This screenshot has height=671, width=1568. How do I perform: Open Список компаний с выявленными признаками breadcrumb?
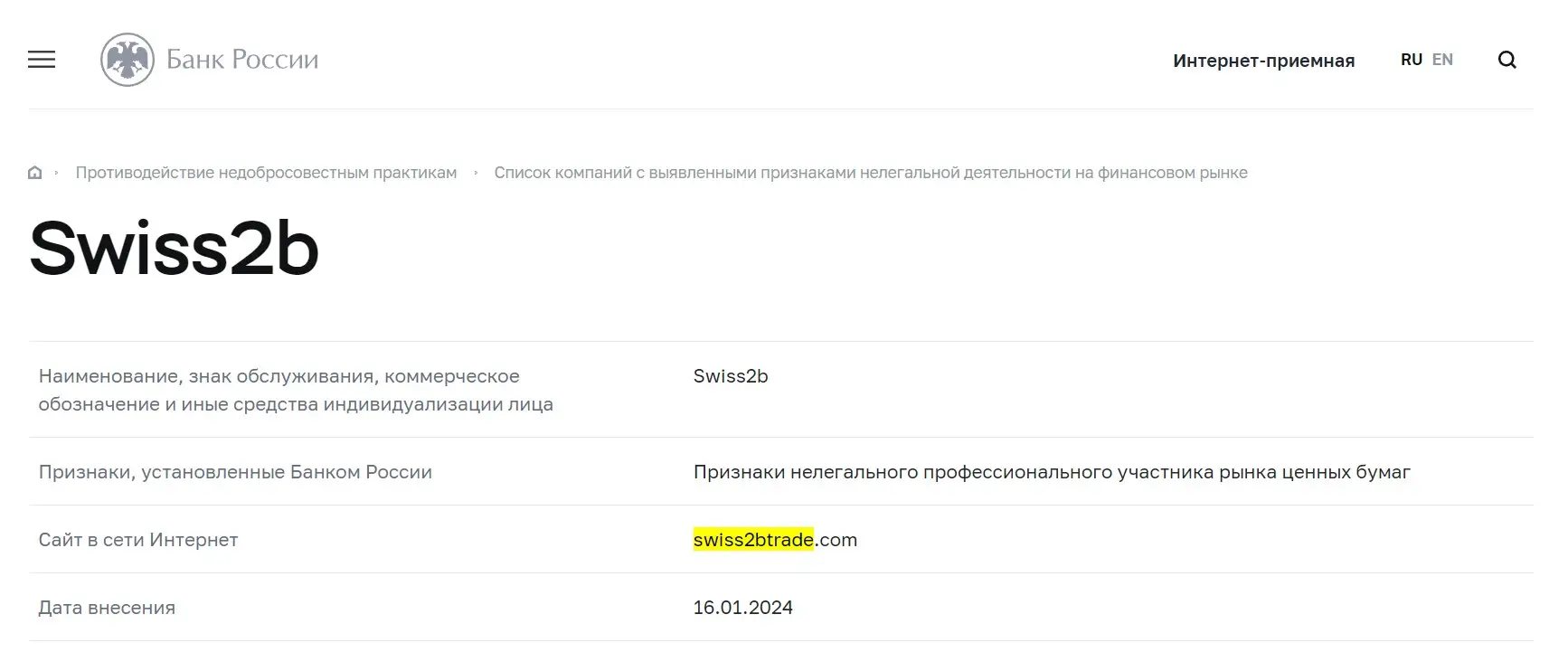[x=871, y=173]
